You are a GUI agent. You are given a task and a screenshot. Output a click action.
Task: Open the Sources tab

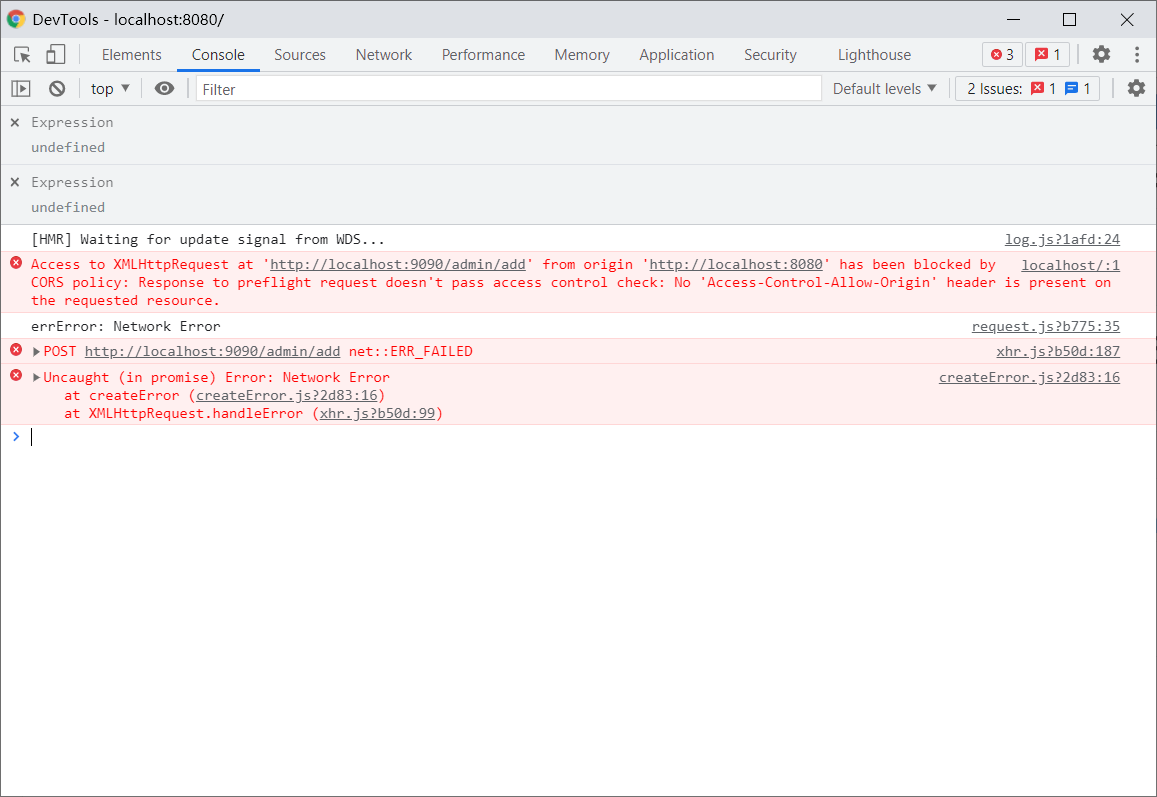pos(300,55)
